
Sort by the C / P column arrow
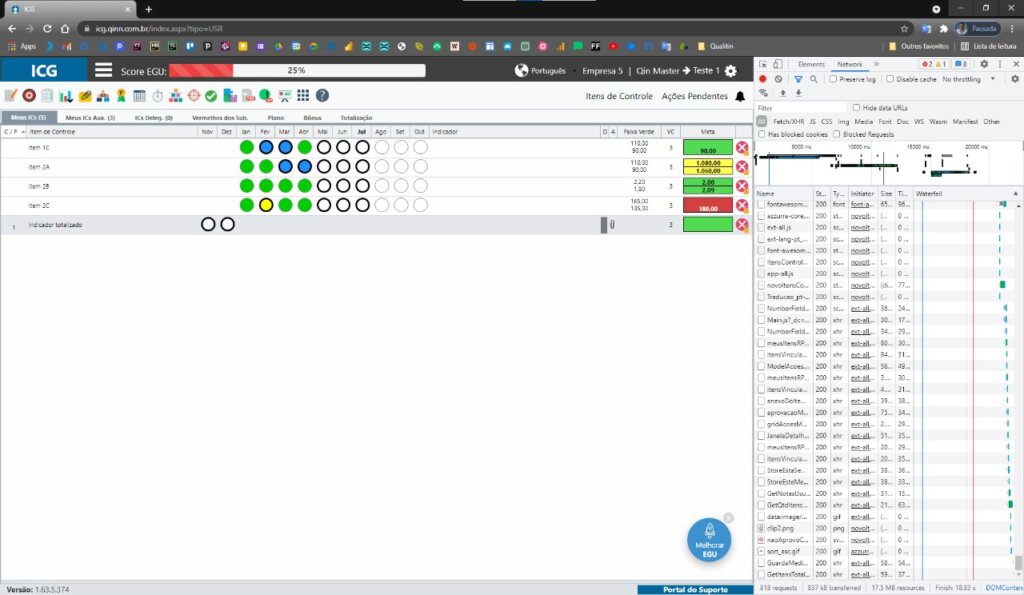pos(24,132)
